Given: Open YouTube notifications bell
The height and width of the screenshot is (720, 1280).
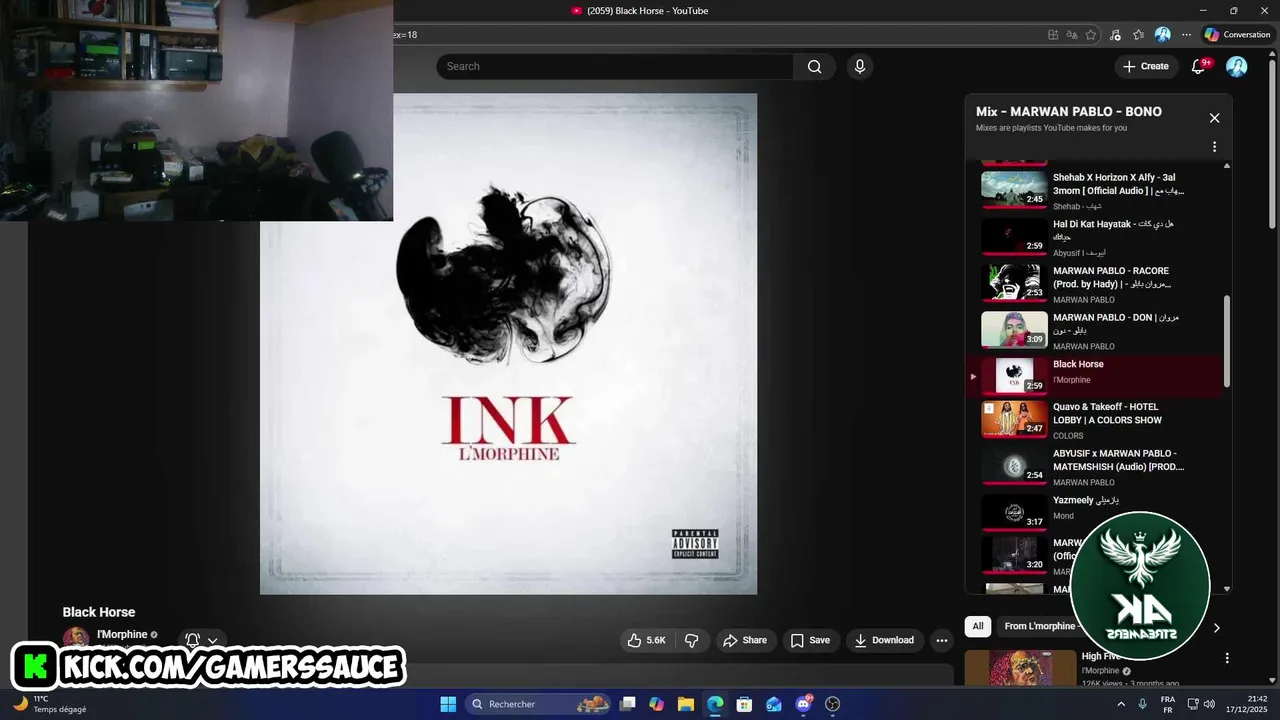Looking at the screenshot, I should [x=1198, y=66].
